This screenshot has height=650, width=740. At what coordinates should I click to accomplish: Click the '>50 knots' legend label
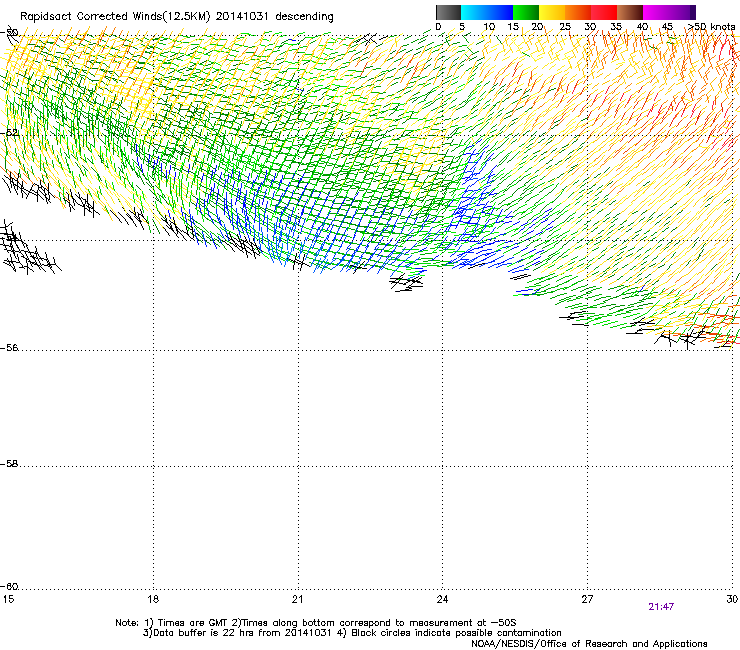click(711, 27)
